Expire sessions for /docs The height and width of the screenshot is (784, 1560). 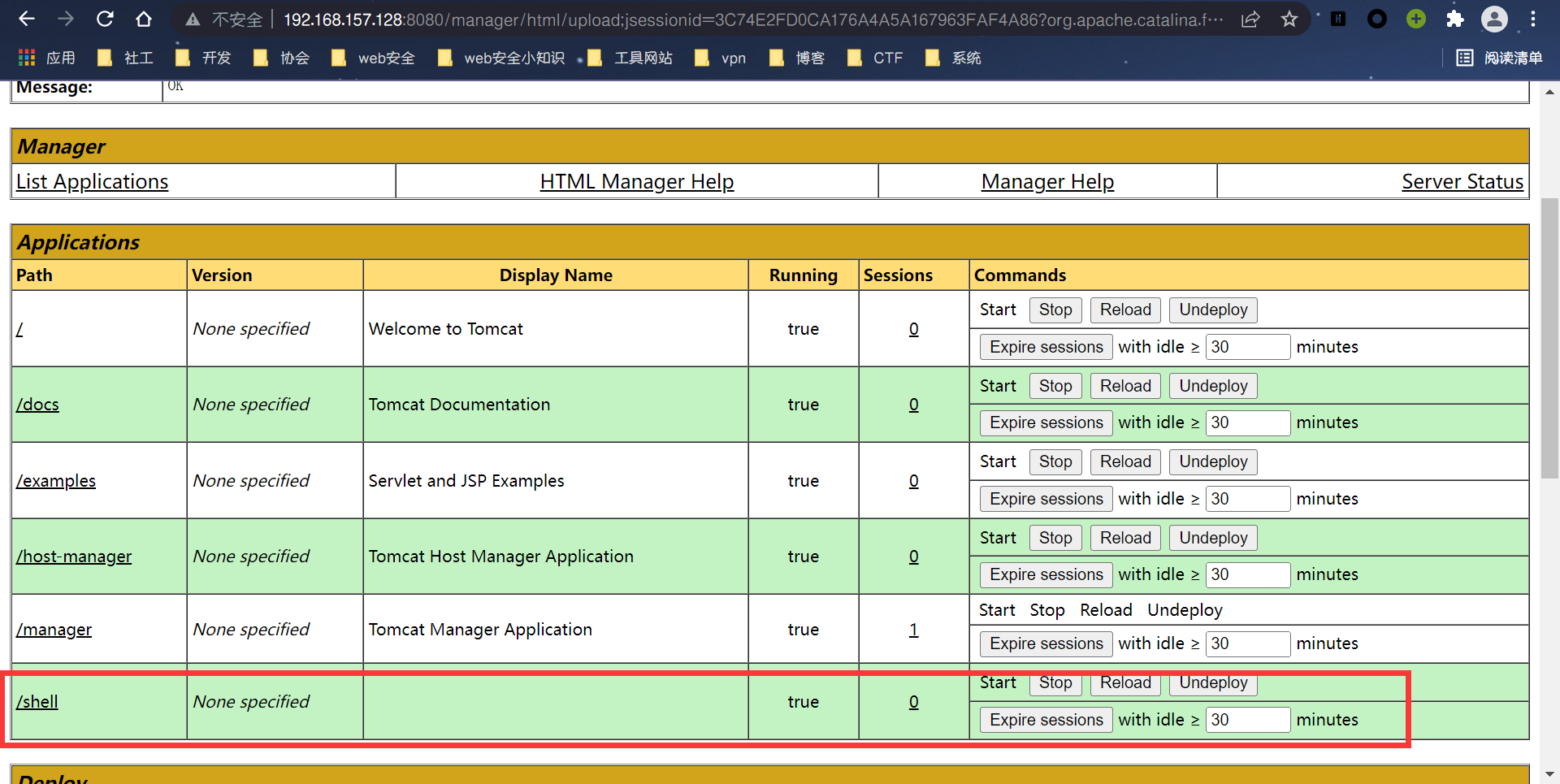pyautogui.click(x=1046, y=422)
